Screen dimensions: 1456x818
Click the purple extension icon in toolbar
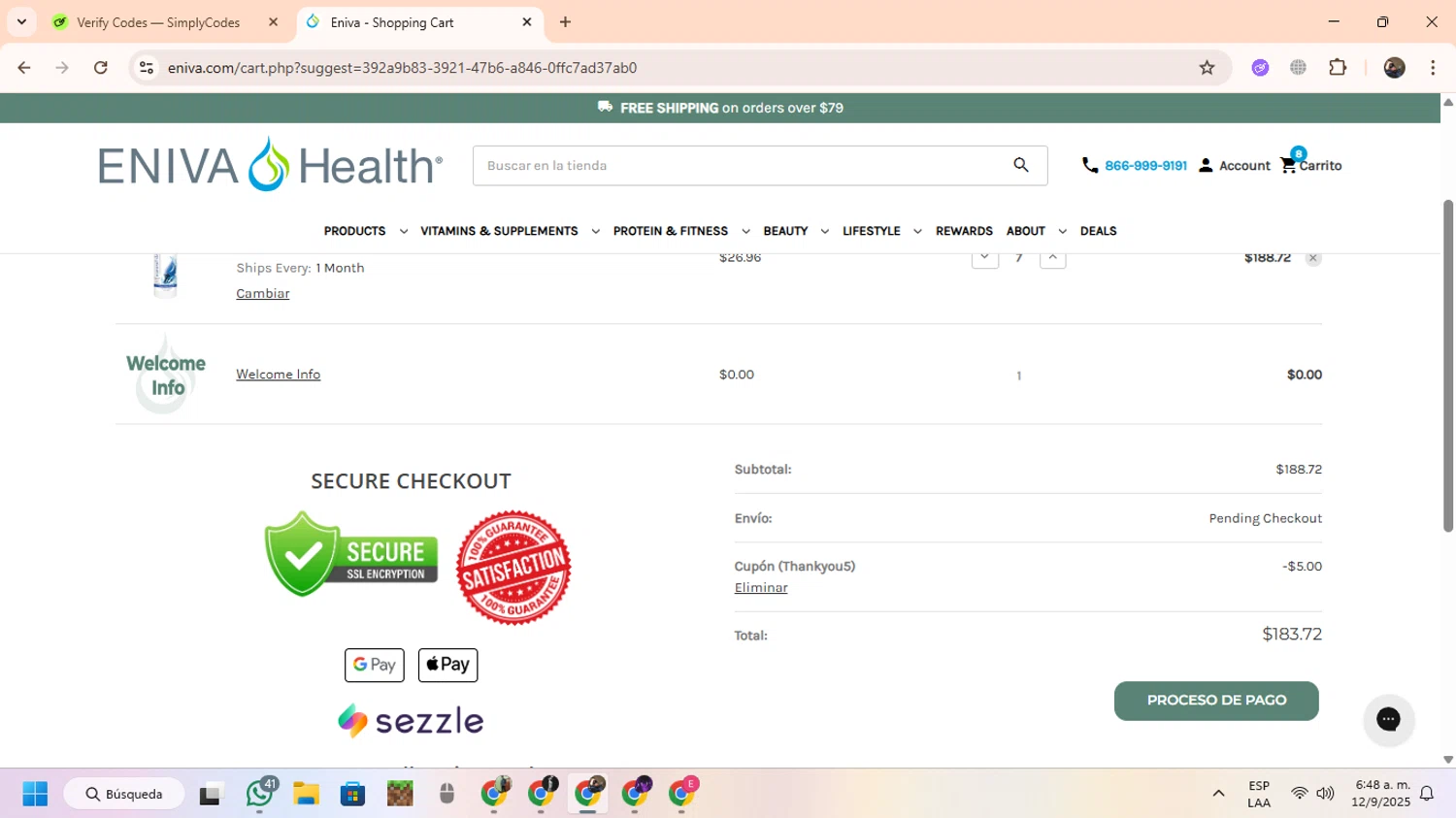coord(1260,68)
